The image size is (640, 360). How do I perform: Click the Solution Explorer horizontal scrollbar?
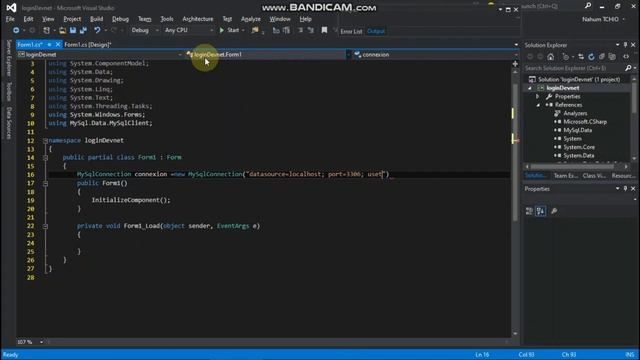point(571,167)
